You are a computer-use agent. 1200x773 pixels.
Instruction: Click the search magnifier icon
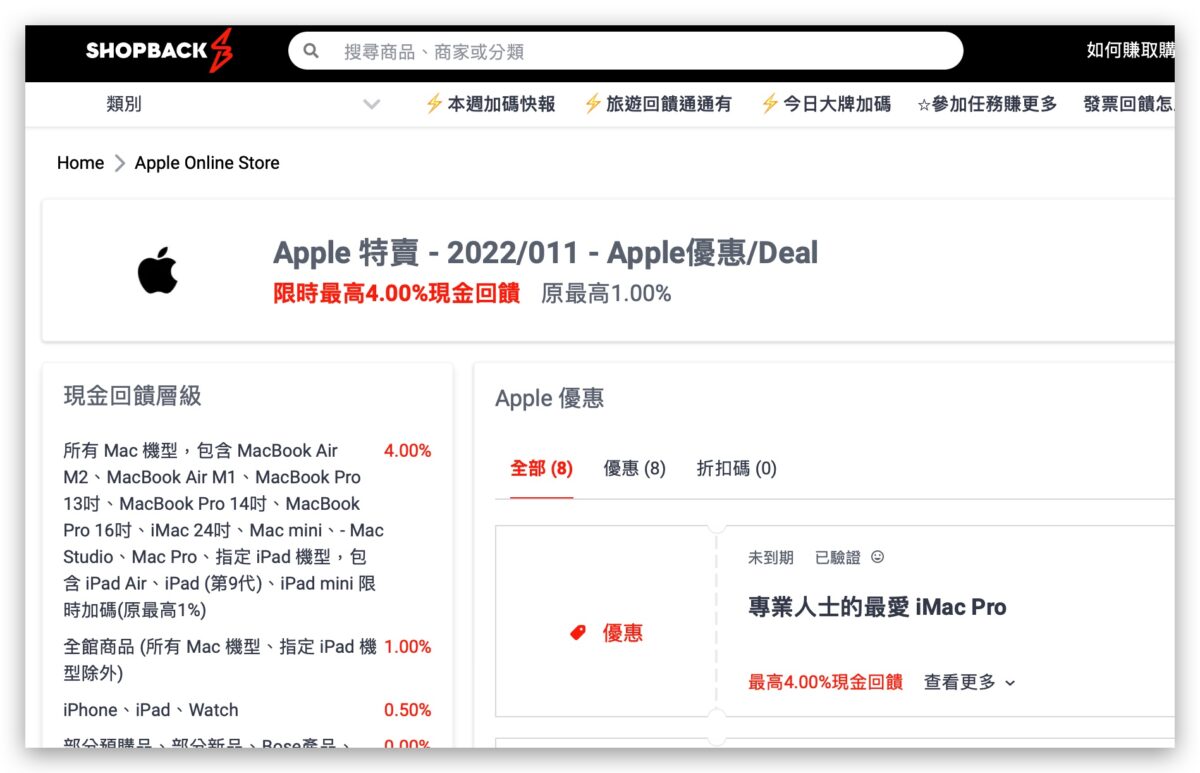(x=311, y=51)
